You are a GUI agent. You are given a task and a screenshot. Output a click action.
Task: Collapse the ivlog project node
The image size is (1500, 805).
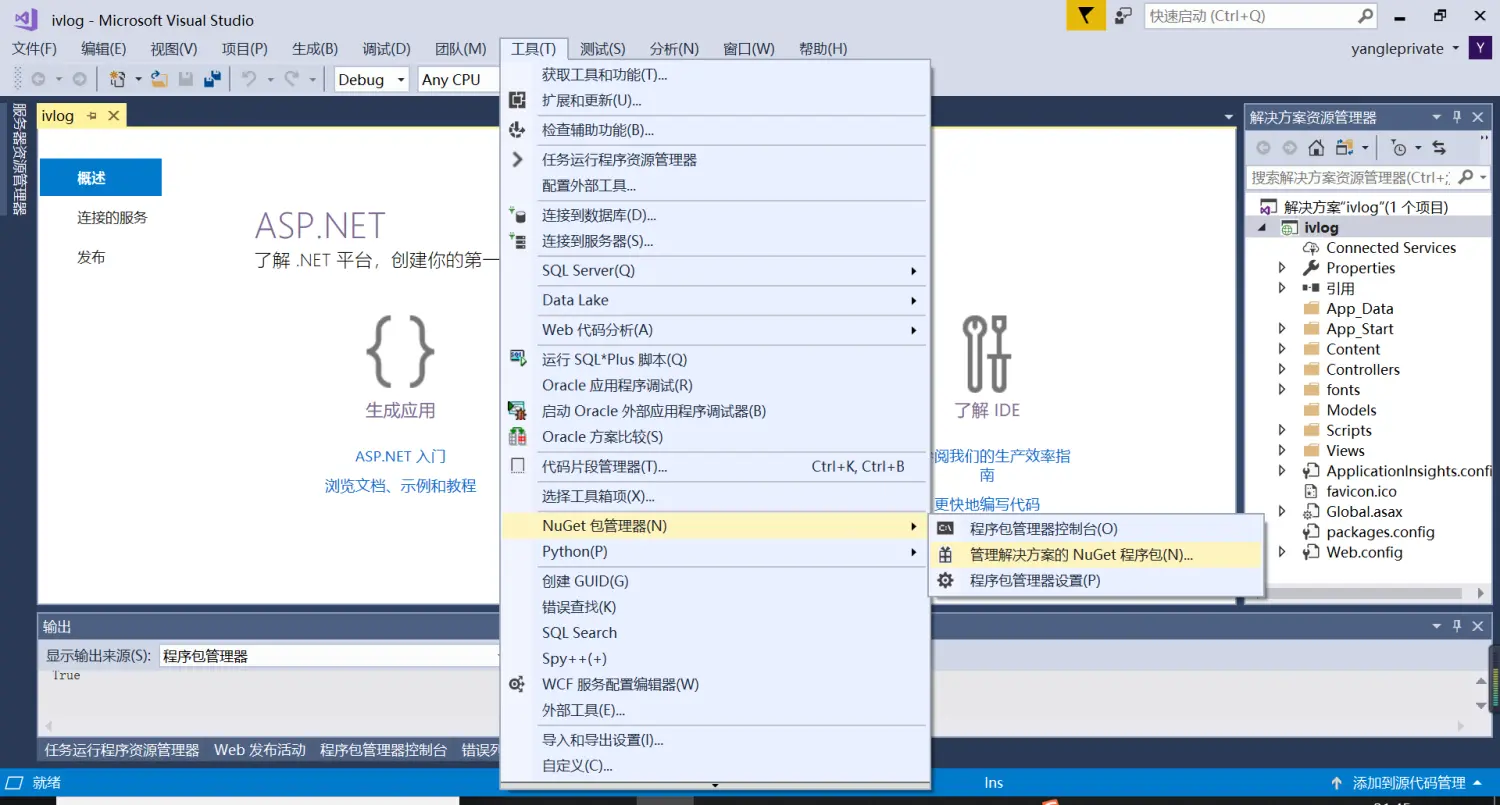(x=1262, y=228)
